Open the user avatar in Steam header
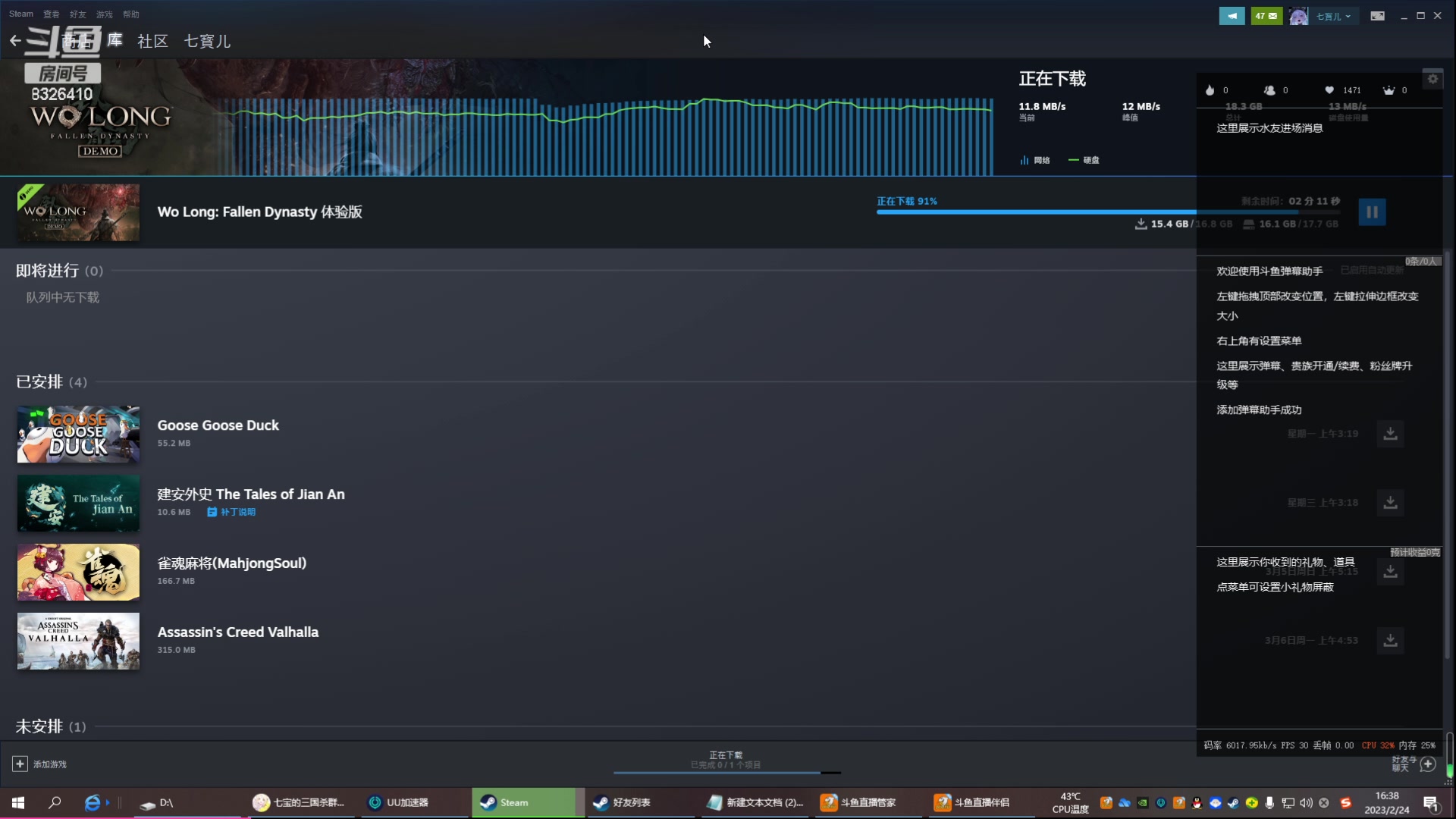This screenshot has width=1456, height=819. (1298, 16)
